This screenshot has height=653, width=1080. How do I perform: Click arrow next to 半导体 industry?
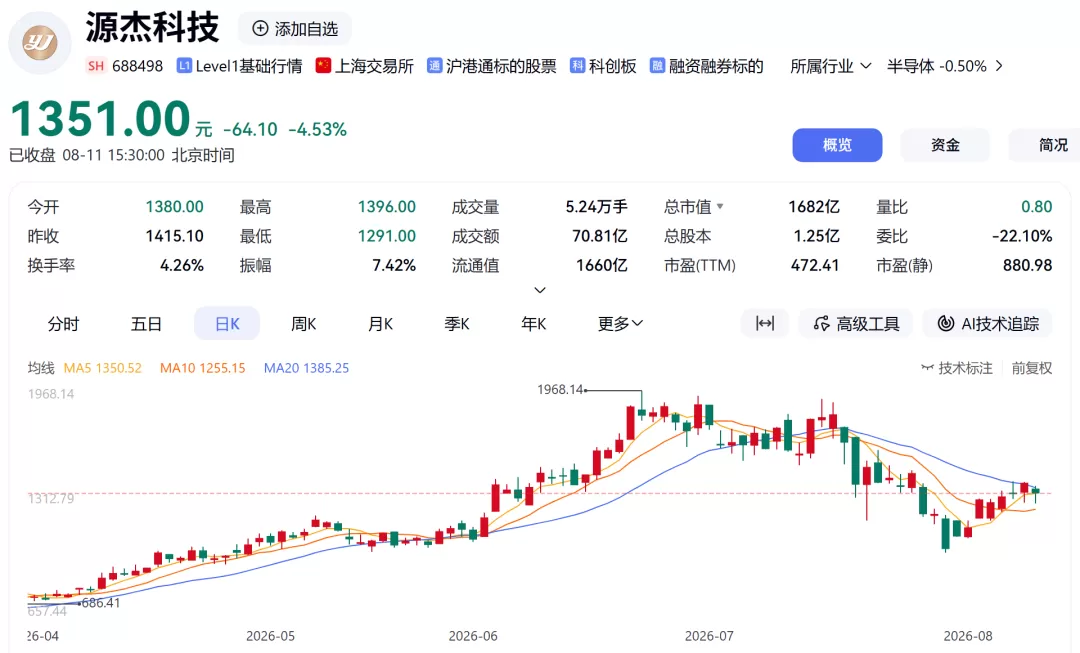point(999,66)
